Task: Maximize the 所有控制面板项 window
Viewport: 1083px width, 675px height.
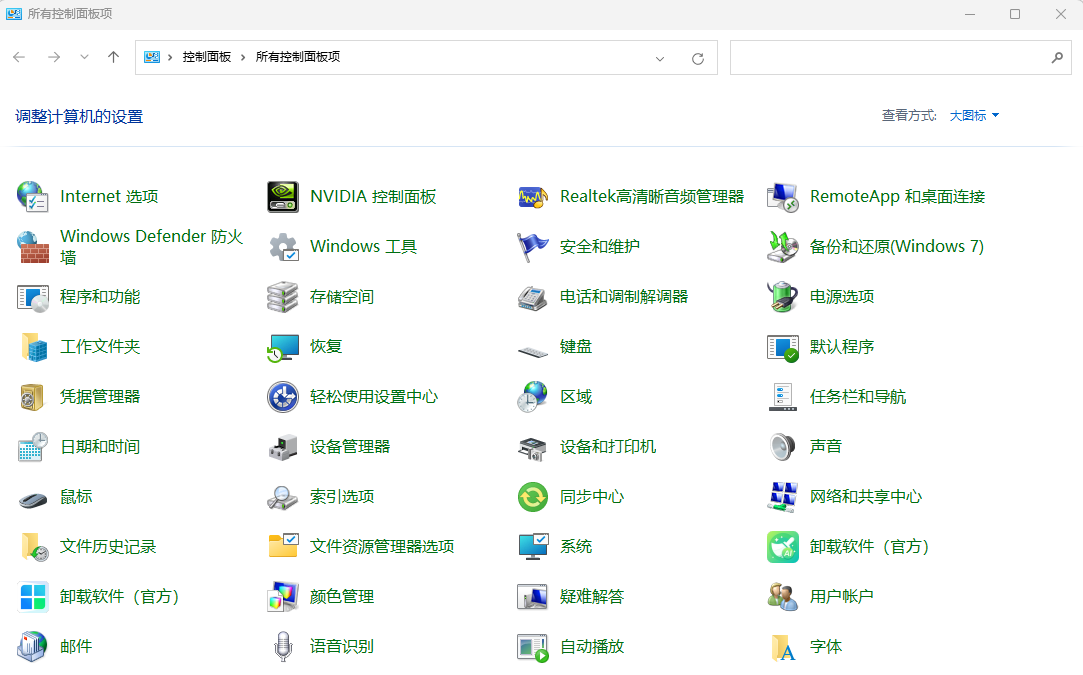Action: point(1015,14)
